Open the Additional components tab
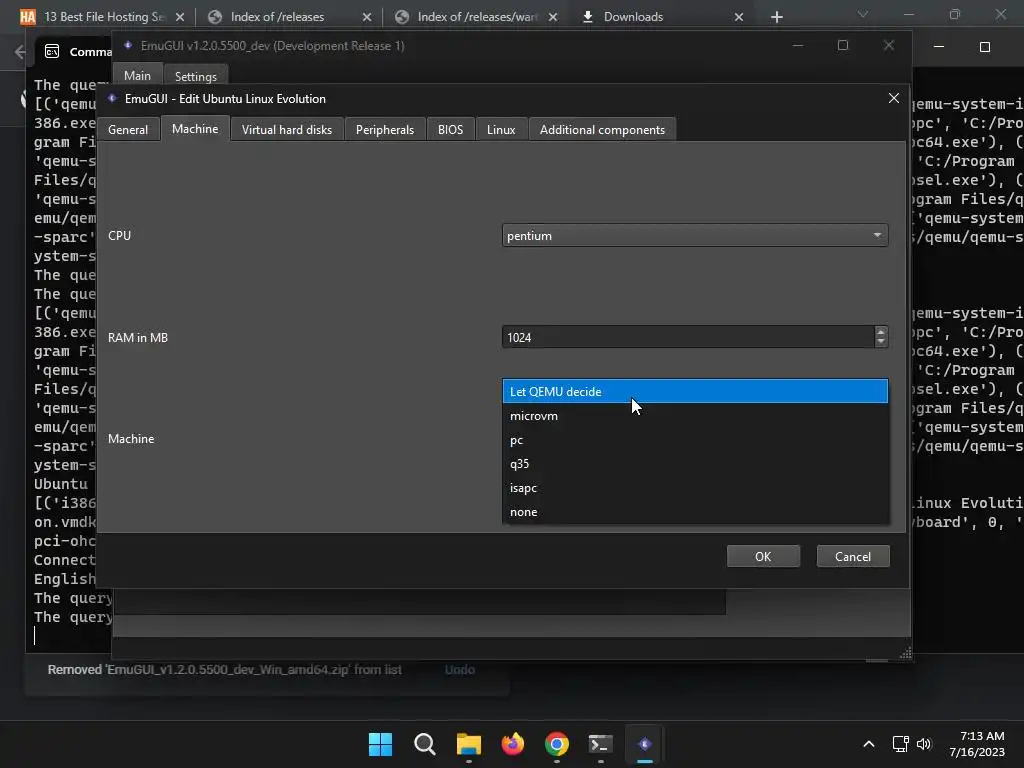Image resolution: width=1024 pixels, height=768 pixels. point(602,129)
